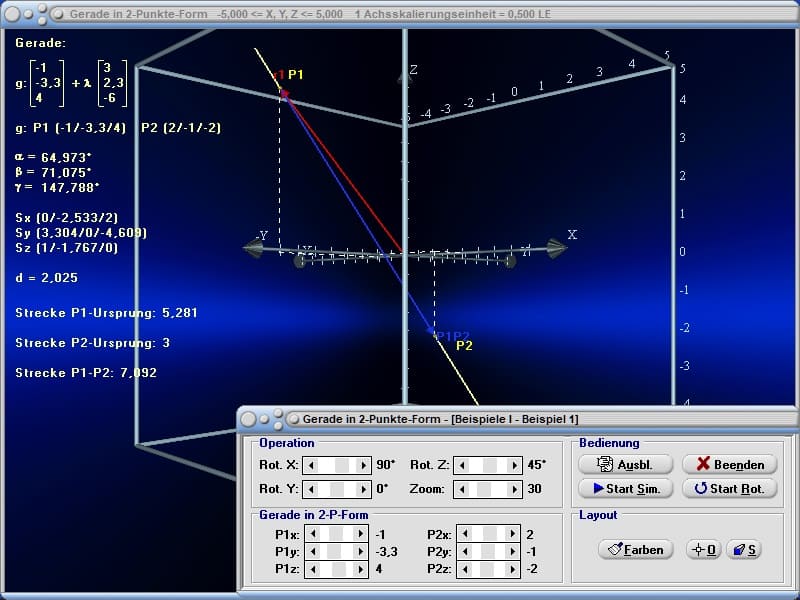Screen dimensions: 800x600
Task: Decrease P2y using its left arrow
Action: 465,552
